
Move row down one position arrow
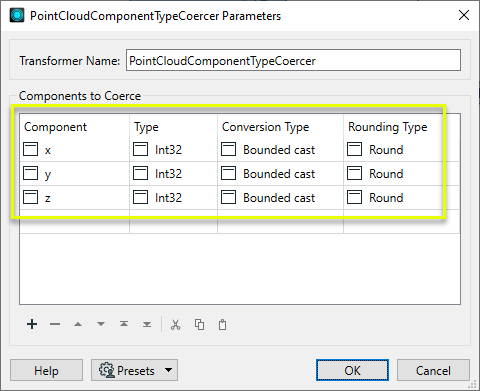click(x=101, y=324)
